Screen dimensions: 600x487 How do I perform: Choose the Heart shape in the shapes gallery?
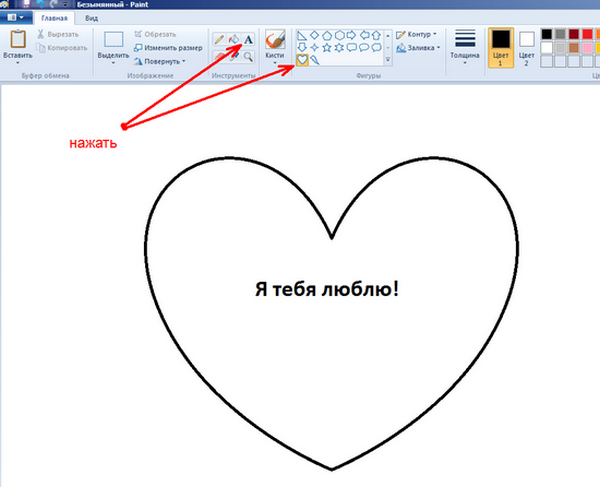click(x=303, y=60)
